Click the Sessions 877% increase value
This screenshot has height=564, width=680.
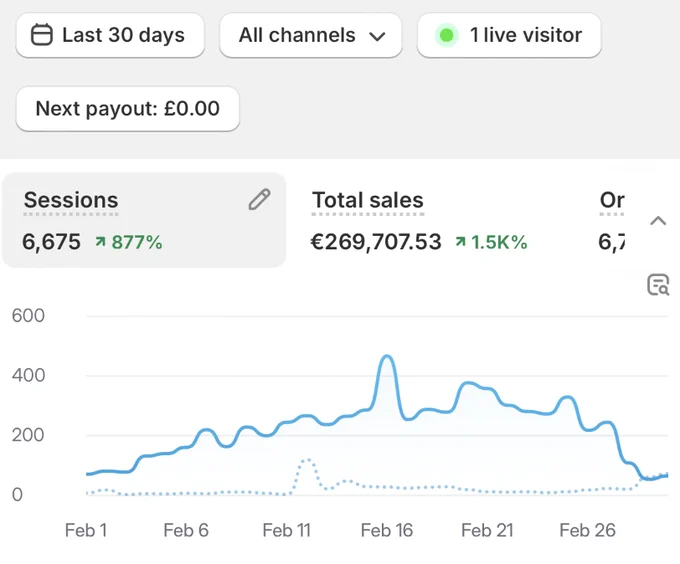point(129,242)
